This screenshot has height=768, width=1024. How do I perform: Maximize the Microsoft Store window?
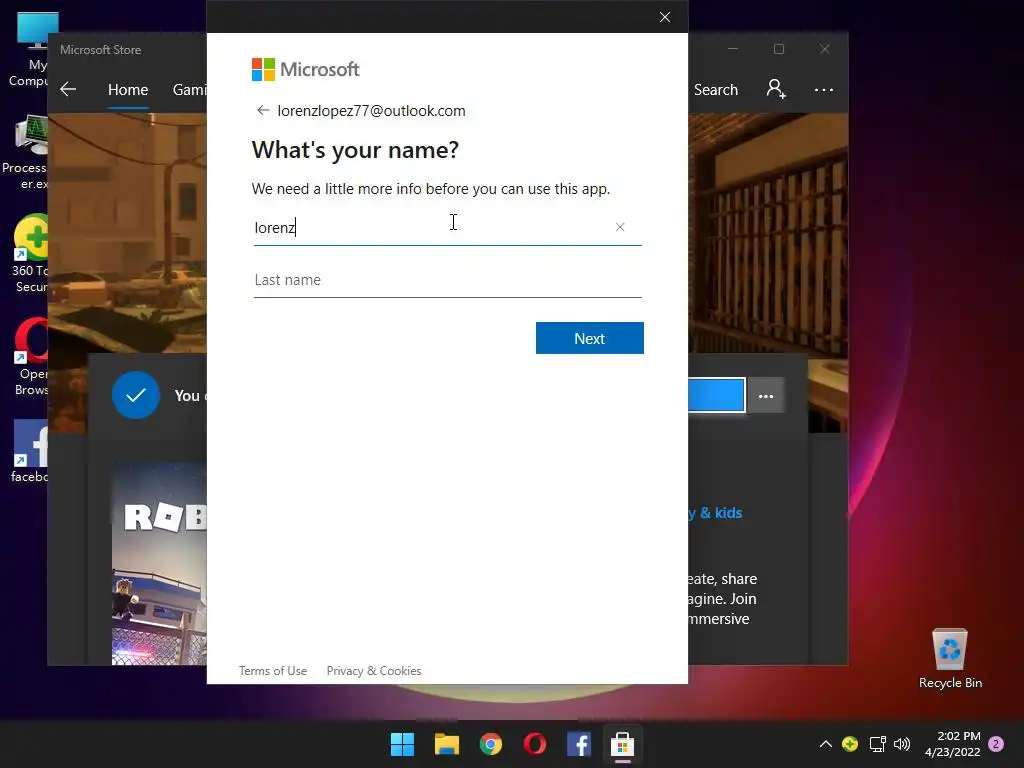[x=778, y=49]
